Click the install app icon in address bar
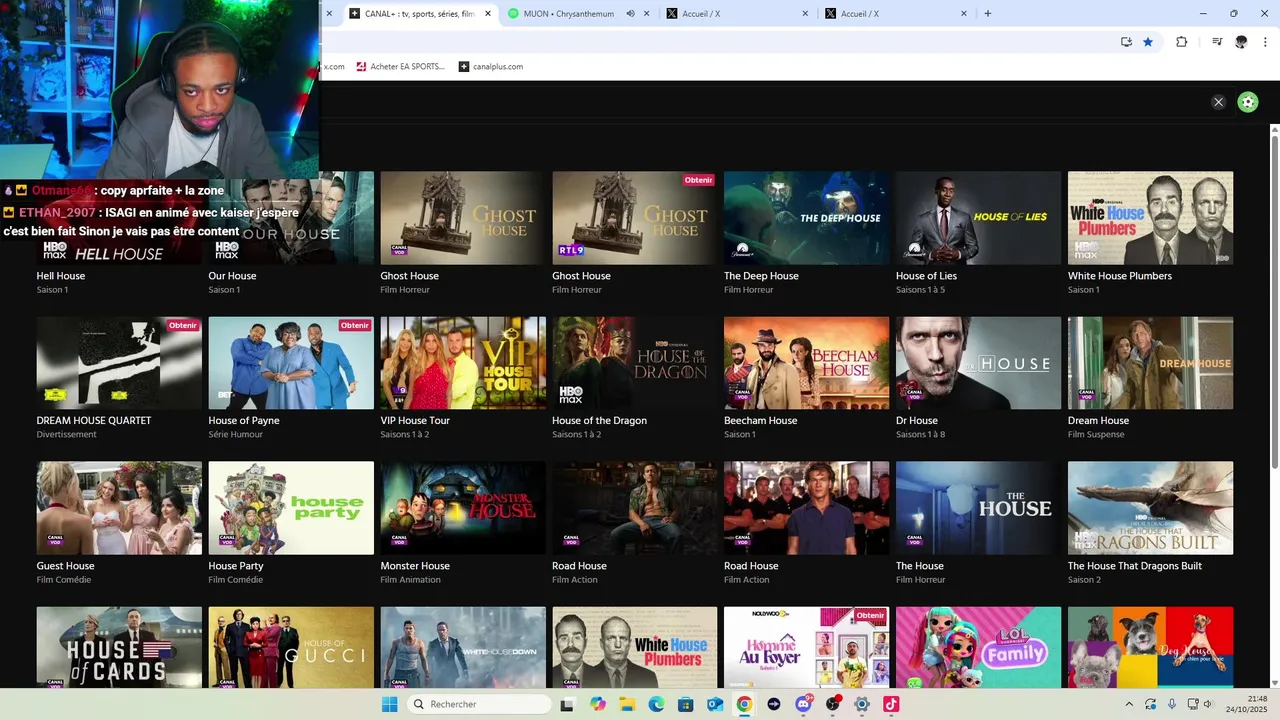 tap(1126, 42)
